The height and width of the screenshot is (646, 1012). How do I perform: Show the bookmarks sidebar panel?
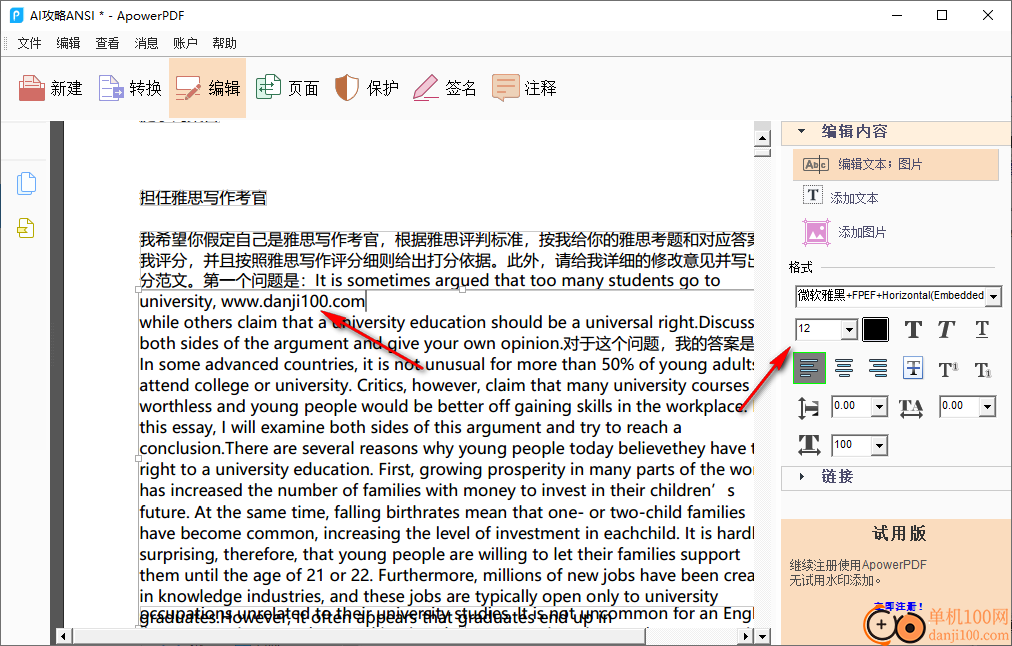[x=26, y=228]
